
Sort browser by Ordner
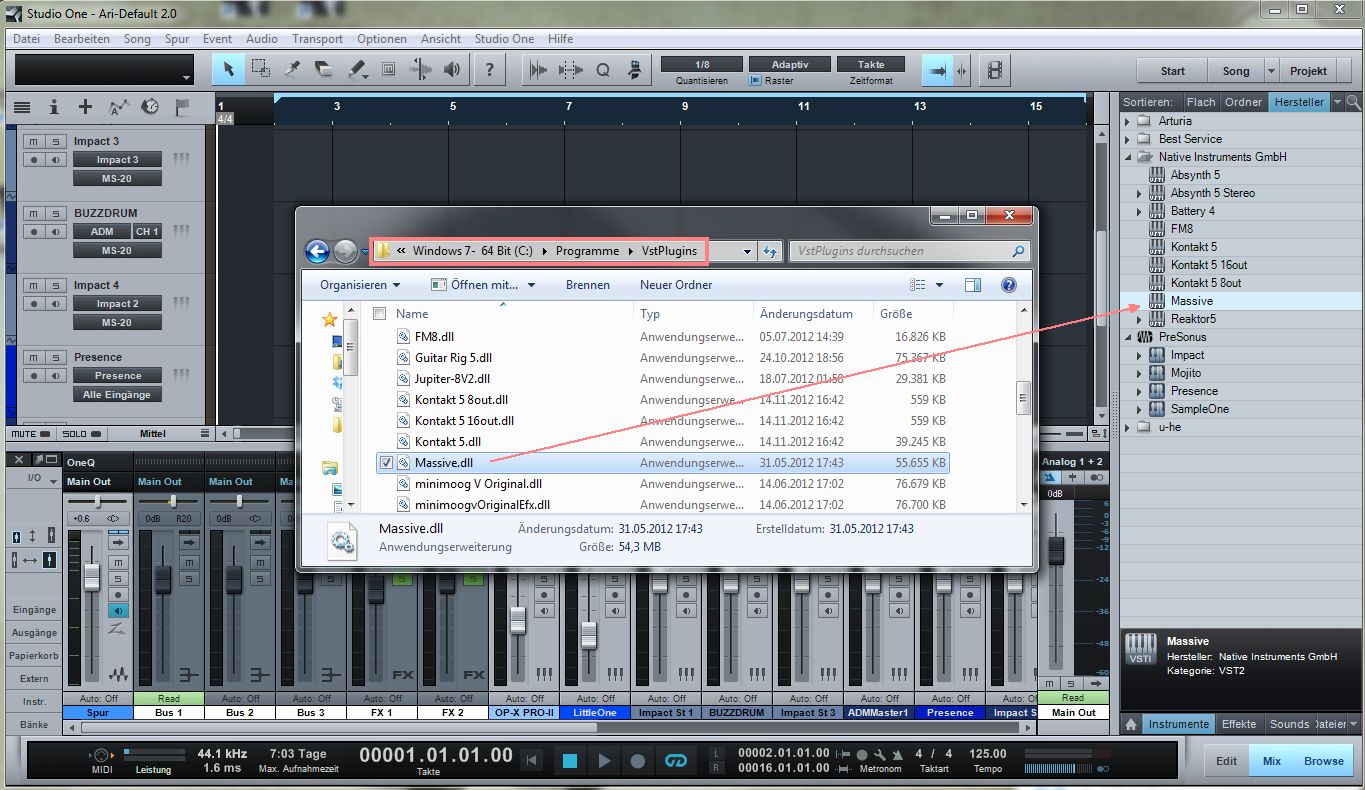coord(1243,102)
